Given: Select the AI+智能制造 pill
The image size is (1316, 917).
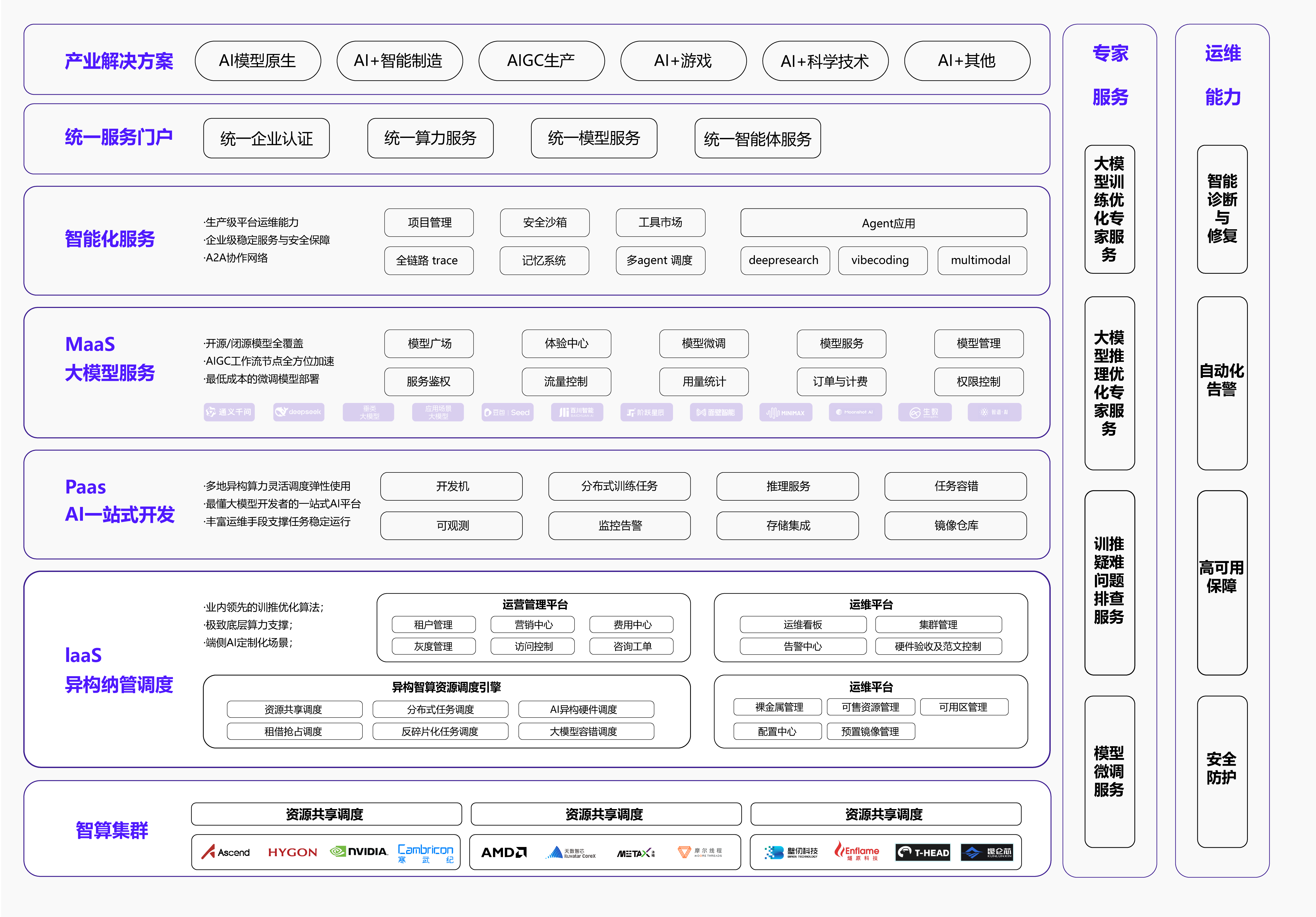Looking at the screenshot, I should point(400,61).
